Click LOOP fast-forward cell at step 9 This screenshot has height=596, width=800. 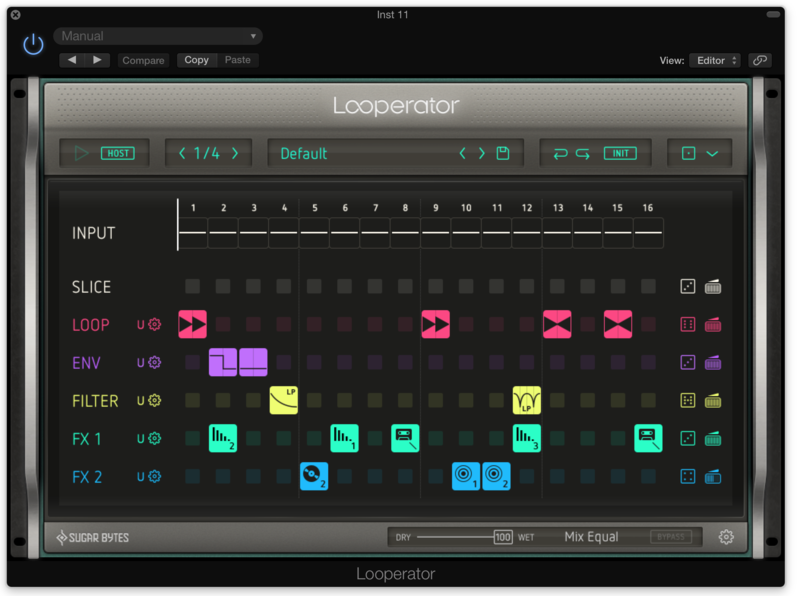point(436,324)
